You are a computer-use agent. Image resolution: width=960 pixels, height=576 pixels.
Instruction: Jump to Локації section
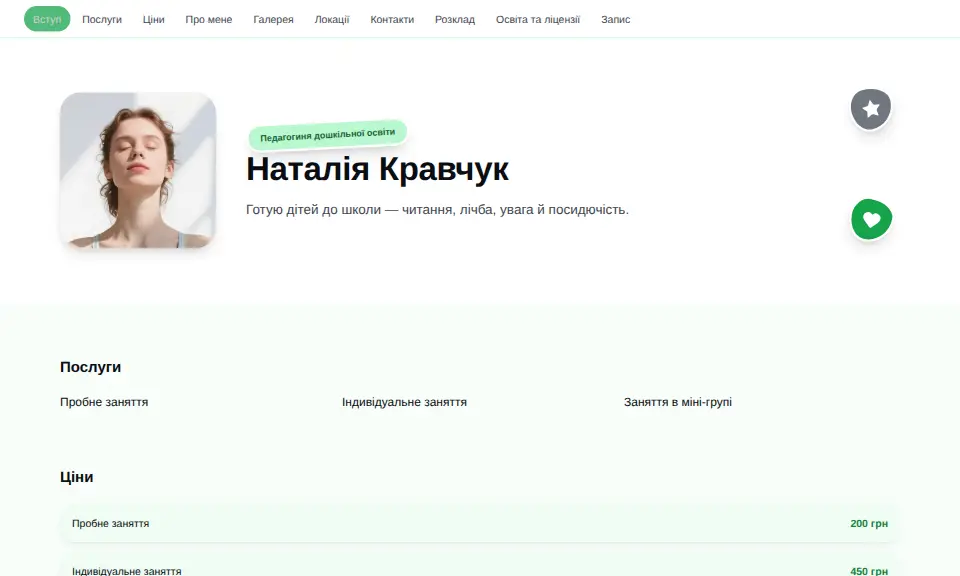click(332, 20)
